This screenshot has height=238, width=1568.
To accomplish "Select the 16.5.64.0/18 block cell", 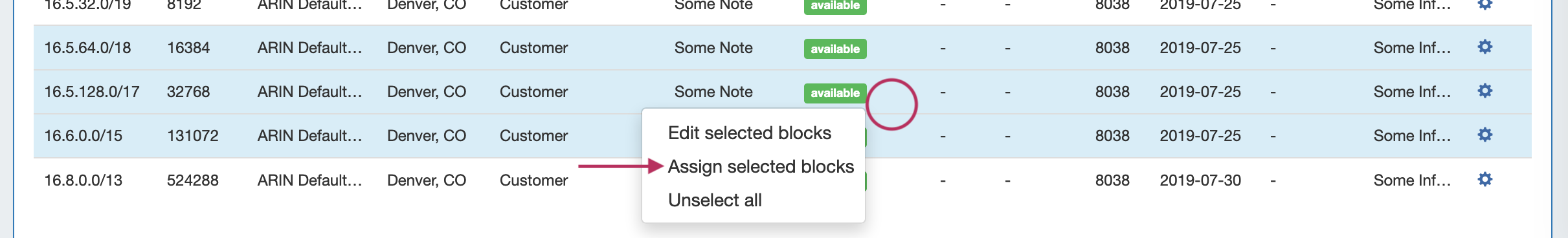I will 87,48.
